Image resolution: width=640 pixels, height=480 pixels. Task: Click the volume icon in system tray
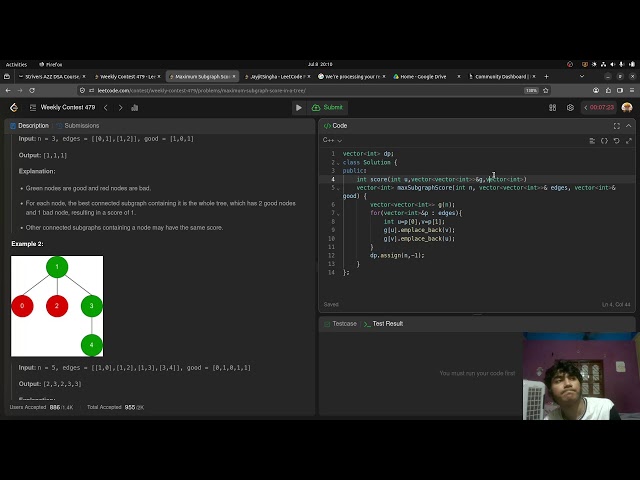tap(613, 64)
